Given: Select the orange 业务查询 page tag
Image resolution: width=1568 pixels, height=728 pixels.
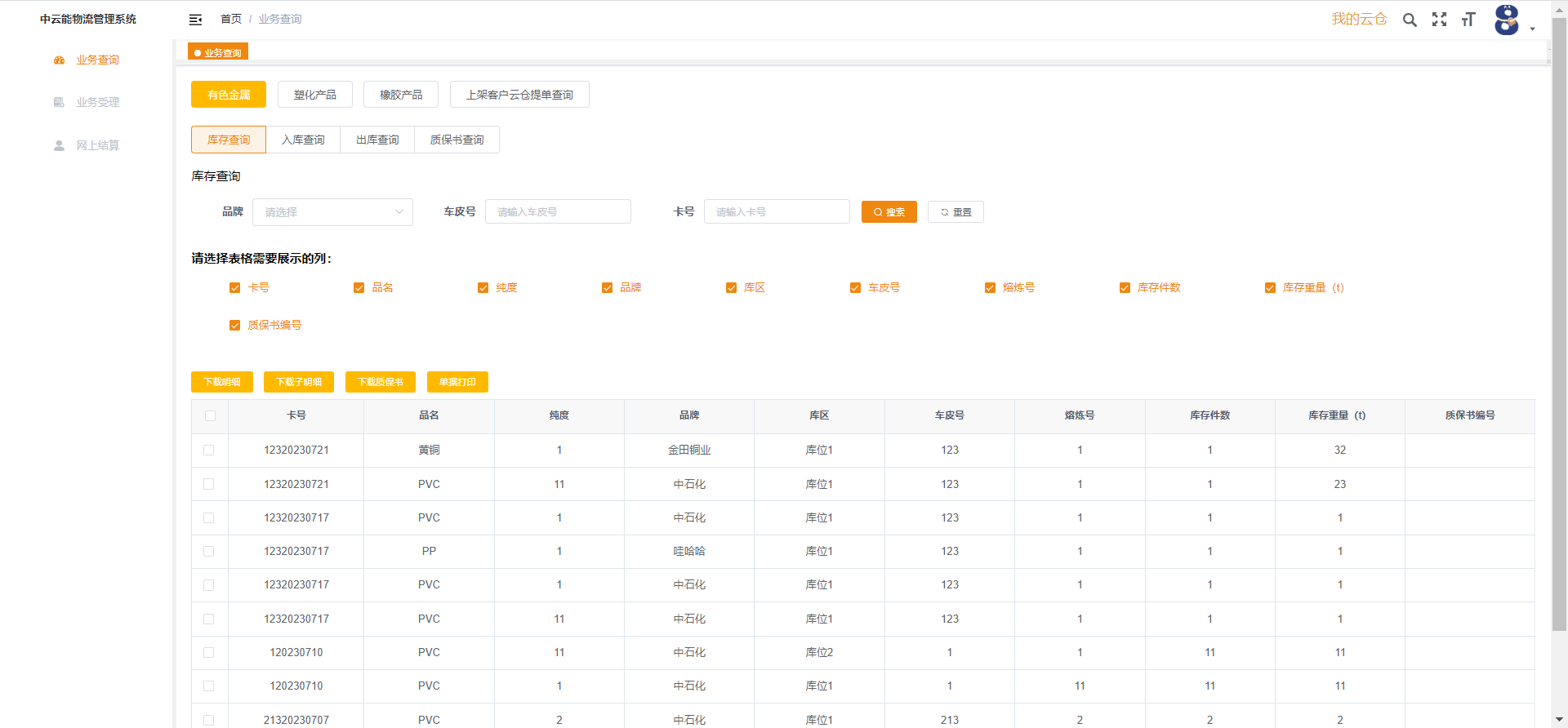Looking at the screenshot, I should (218, 52).
